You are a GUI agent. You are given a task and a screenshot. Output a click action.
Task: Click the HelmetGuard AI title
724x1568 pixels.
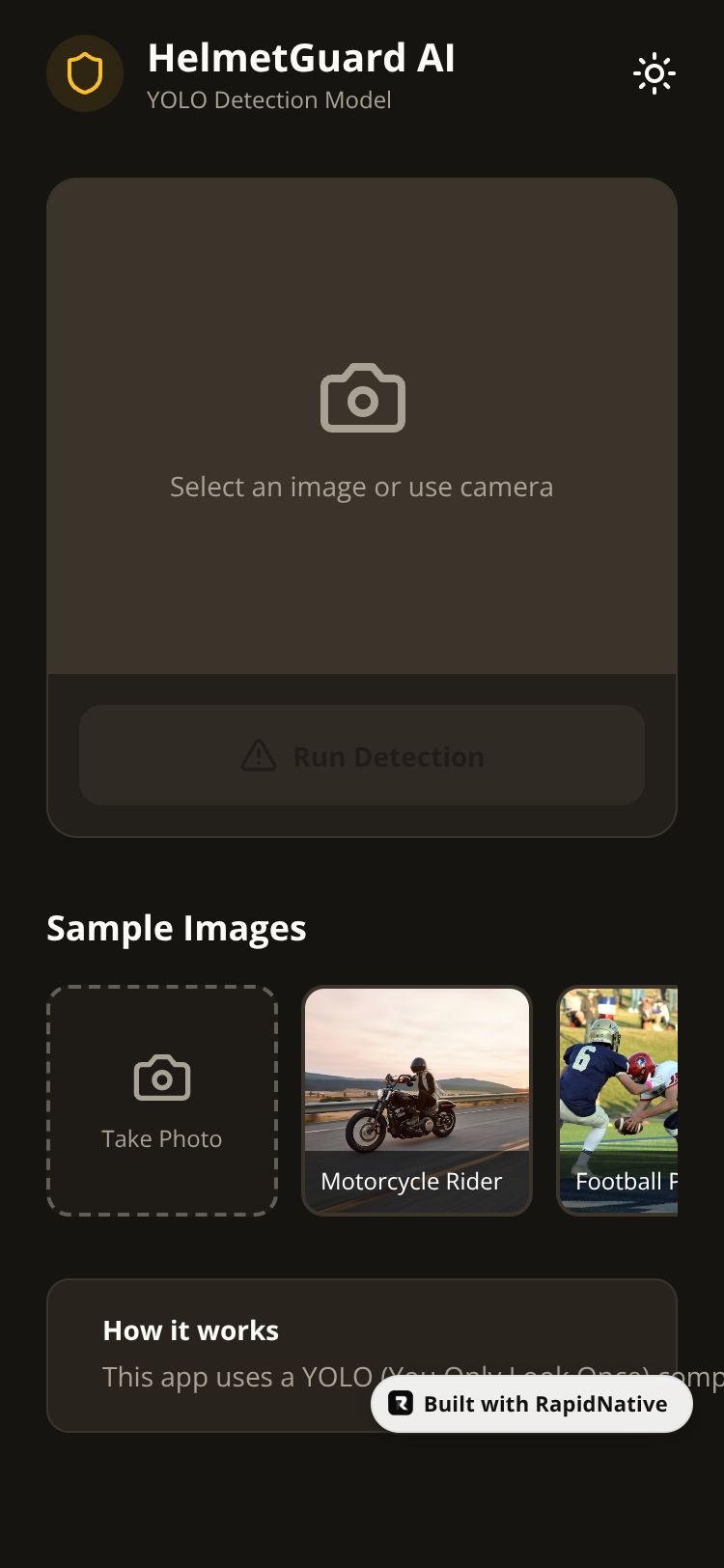click(x=301, y=58)
